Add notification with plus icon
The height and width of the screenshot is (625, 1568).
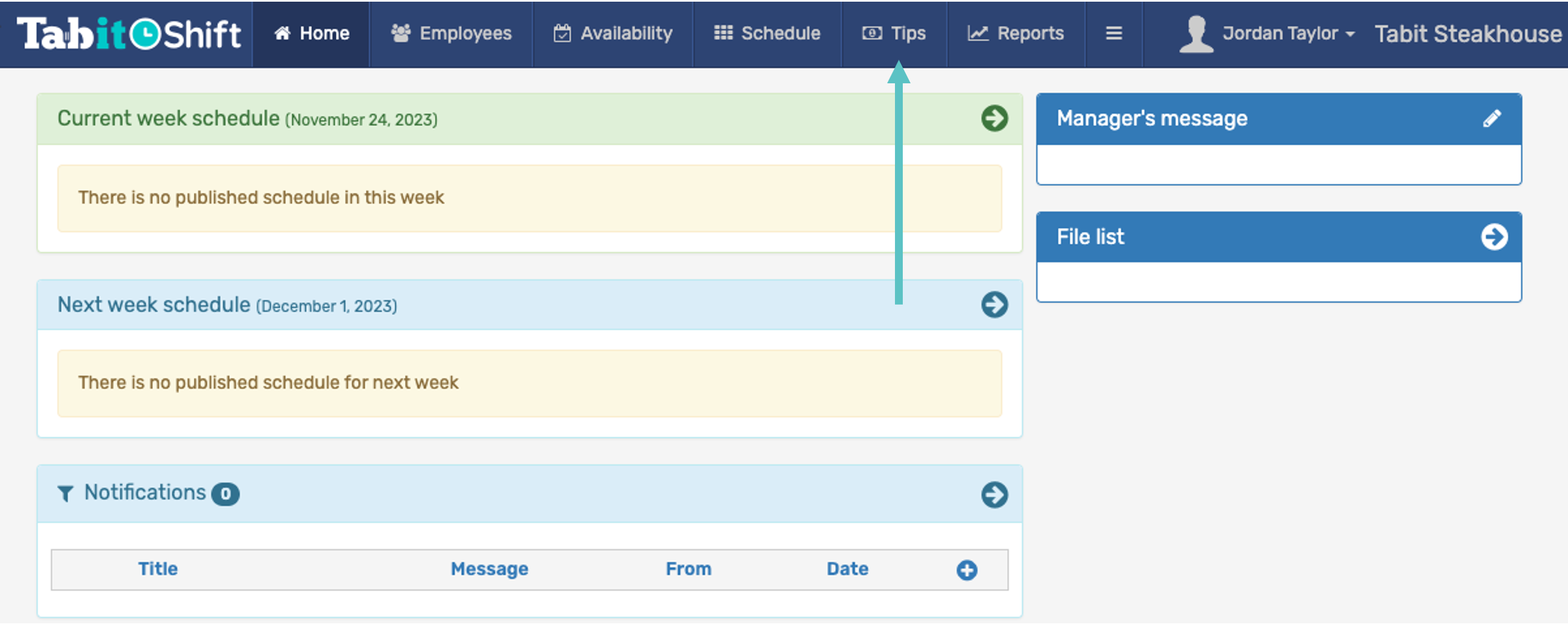(x=966, y=570)
